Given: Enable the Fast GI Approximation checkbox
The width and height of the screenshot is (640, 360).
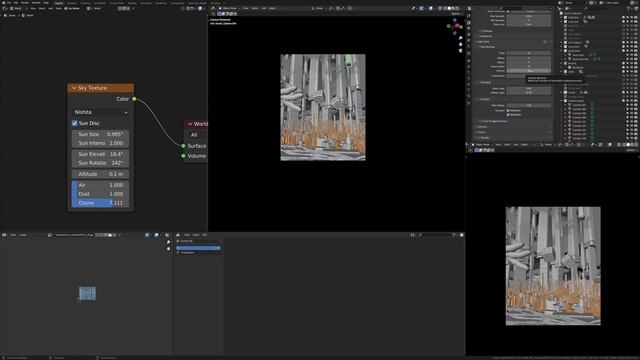Looking at the screenshot, I should (x=482, y=121).
